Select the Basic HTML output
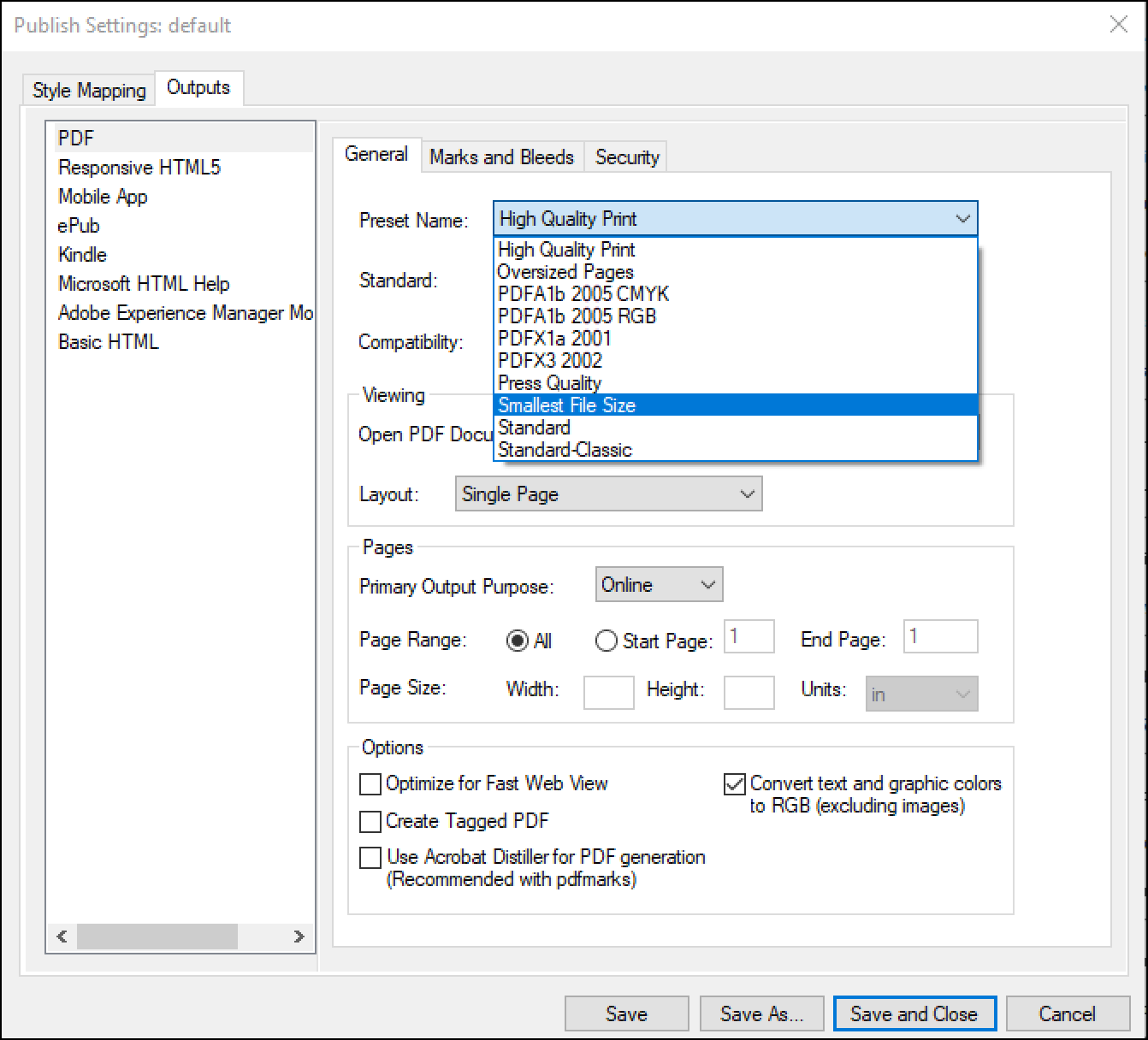This screenshot has height=1040, width=1148. [x=108, y=341]
